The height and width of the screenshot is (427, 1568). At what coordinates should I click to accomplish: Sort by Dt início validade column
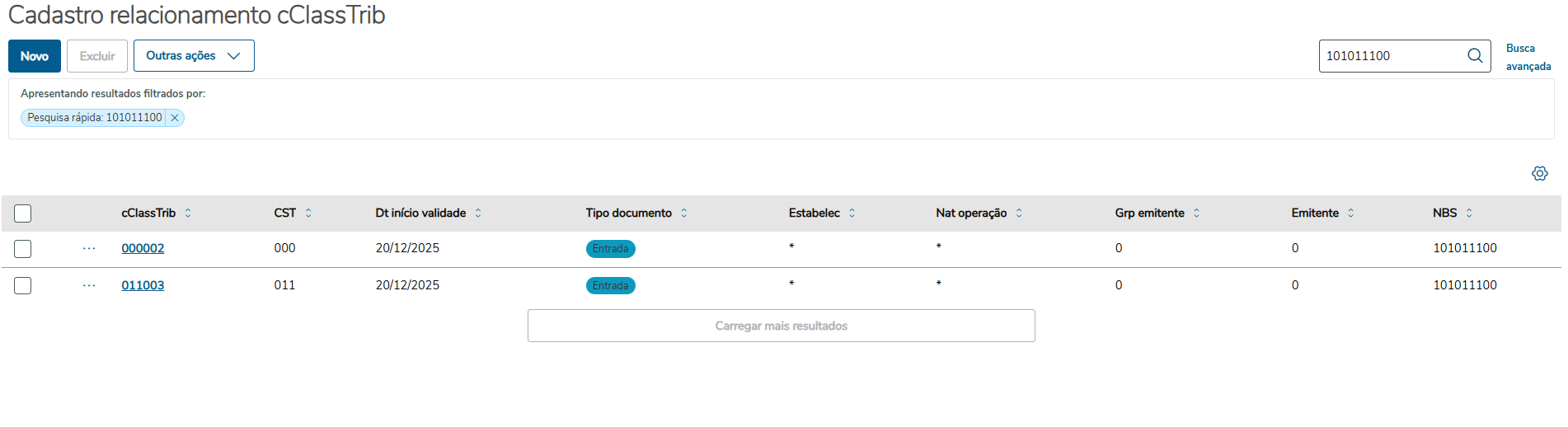coord(478,213)
